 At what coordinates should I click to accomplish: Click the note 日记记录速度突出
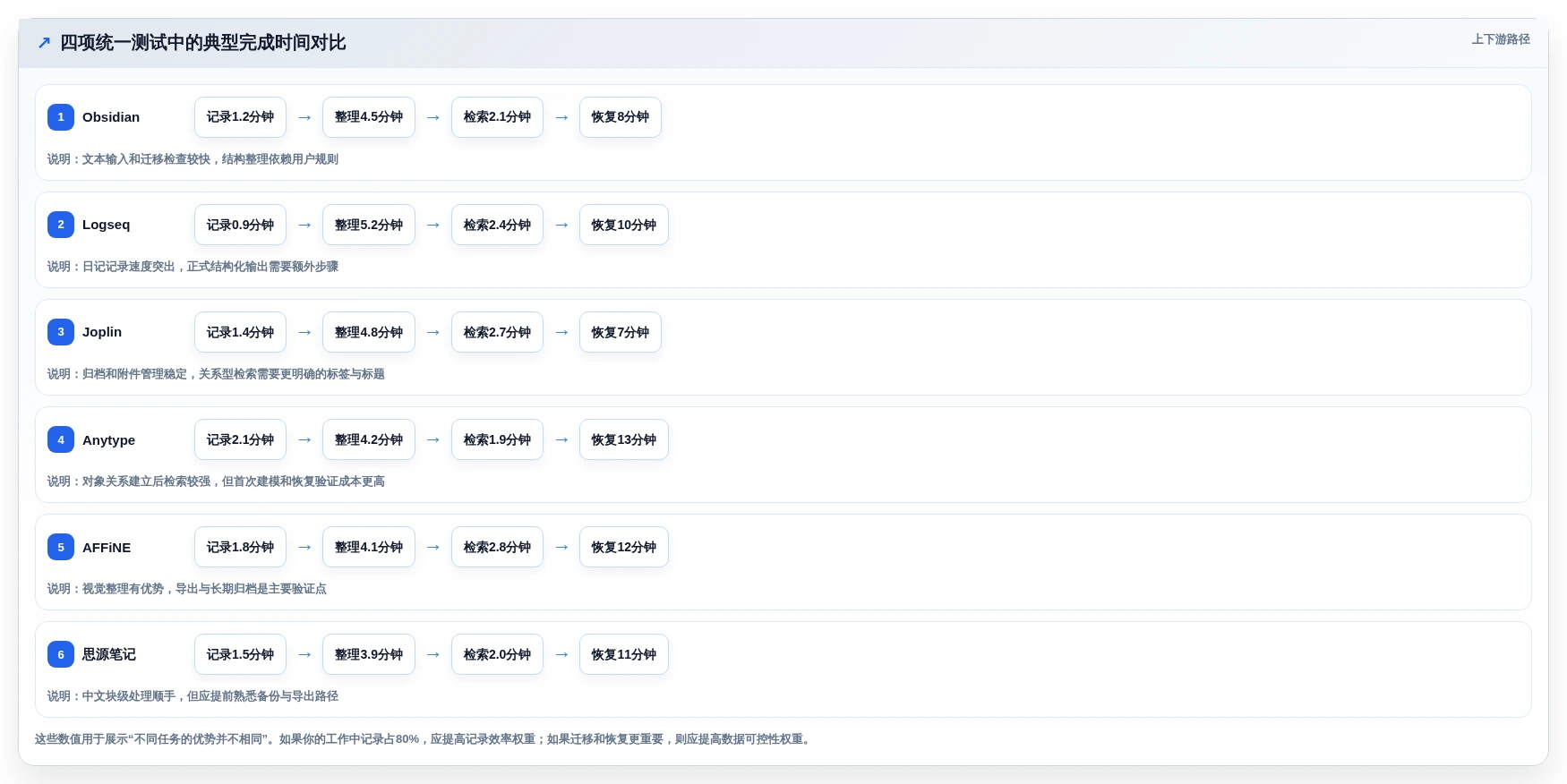tap(193, 267)
